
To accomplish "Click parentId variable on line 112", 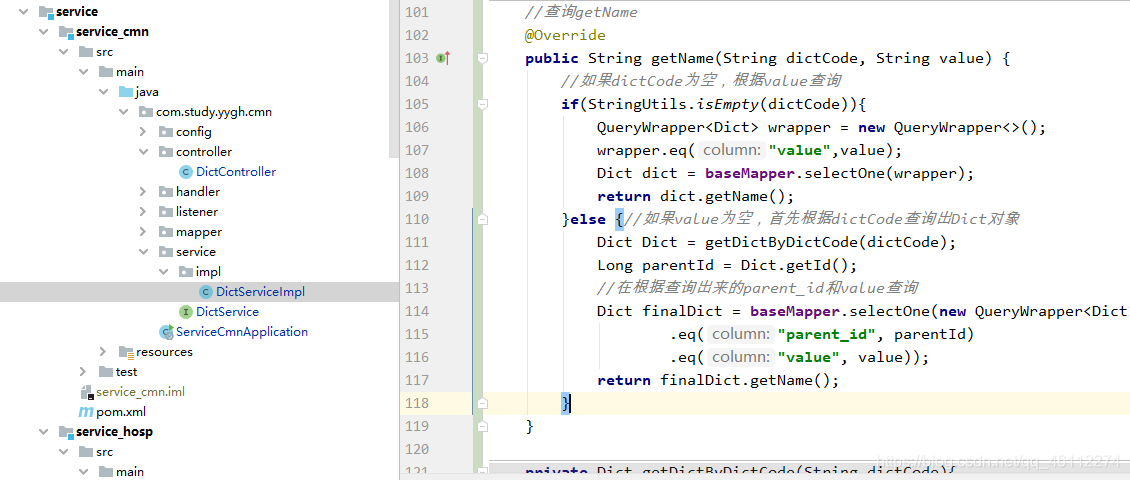I will [x=677, y=266].
